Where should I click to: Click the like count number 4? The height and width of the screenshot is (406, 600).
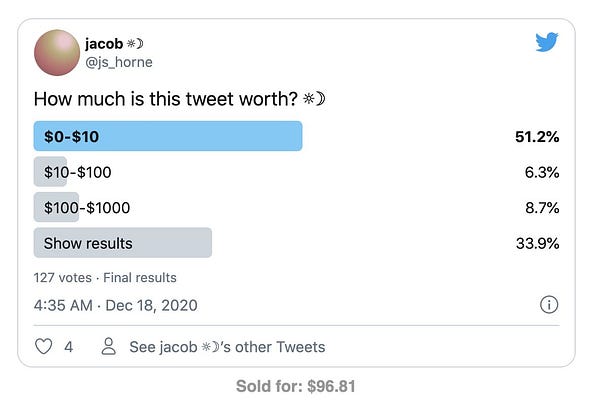[69, 347]
